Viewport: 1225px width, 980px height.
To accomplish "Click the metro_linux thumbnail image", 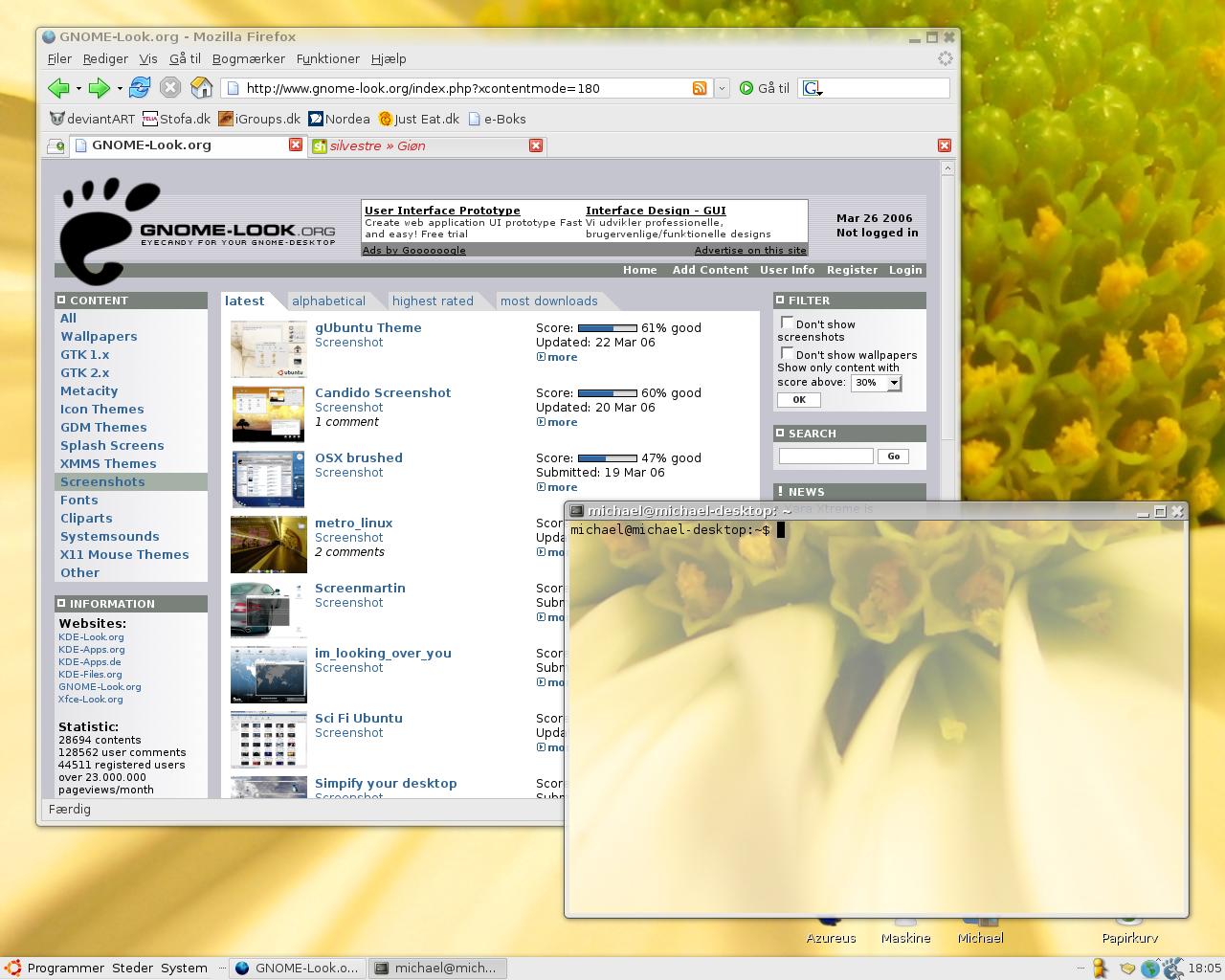I will (269, 544).
